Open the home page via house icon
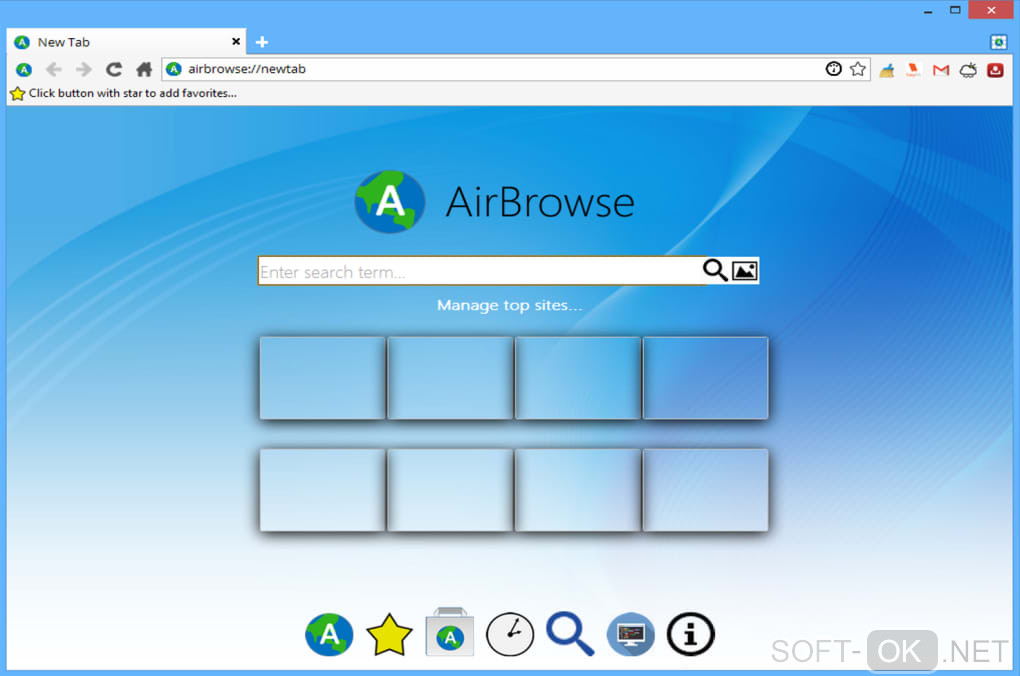This screenshot has height=676, width=1020. pos(144,69)
